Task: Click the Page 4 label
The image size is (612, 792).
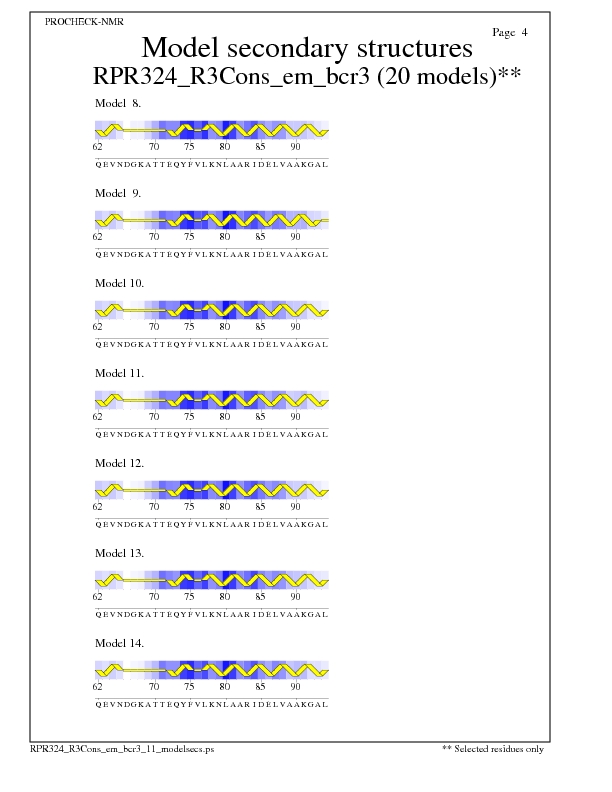Action: click(x=510, y=33)
